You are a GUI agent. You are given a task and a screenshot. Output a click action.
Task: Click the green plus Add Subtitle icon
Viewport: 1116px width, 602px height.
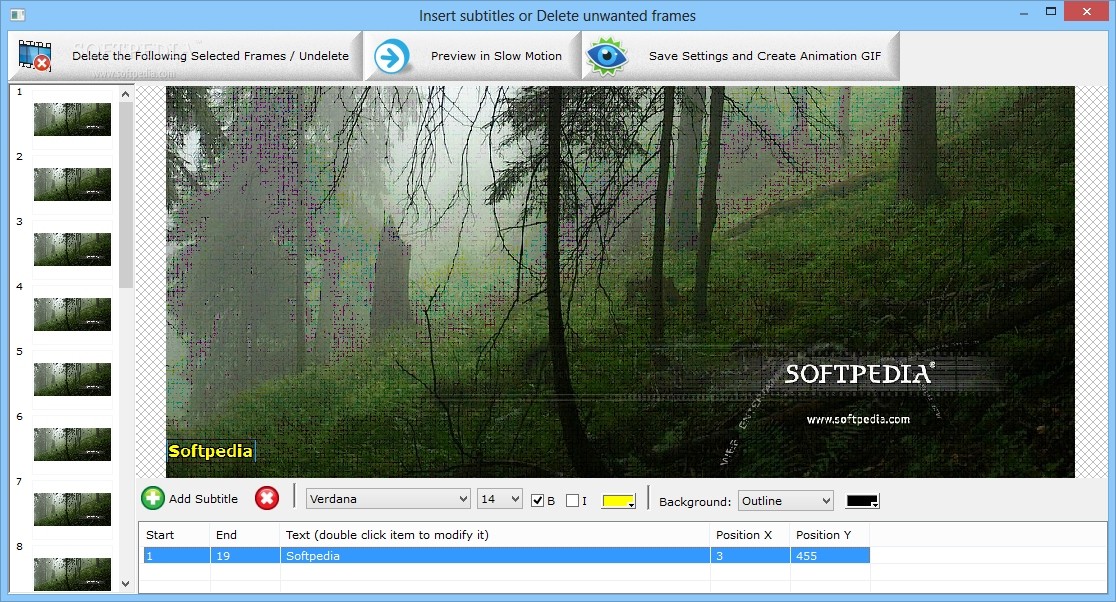152,498
